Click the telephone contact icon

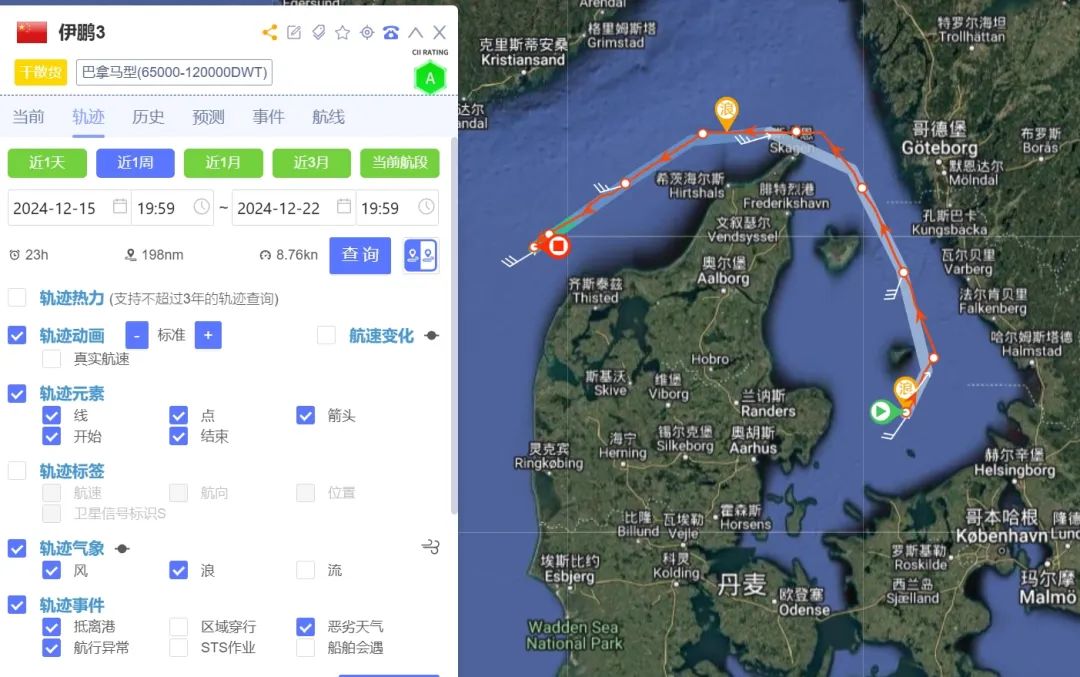[391, 32]
